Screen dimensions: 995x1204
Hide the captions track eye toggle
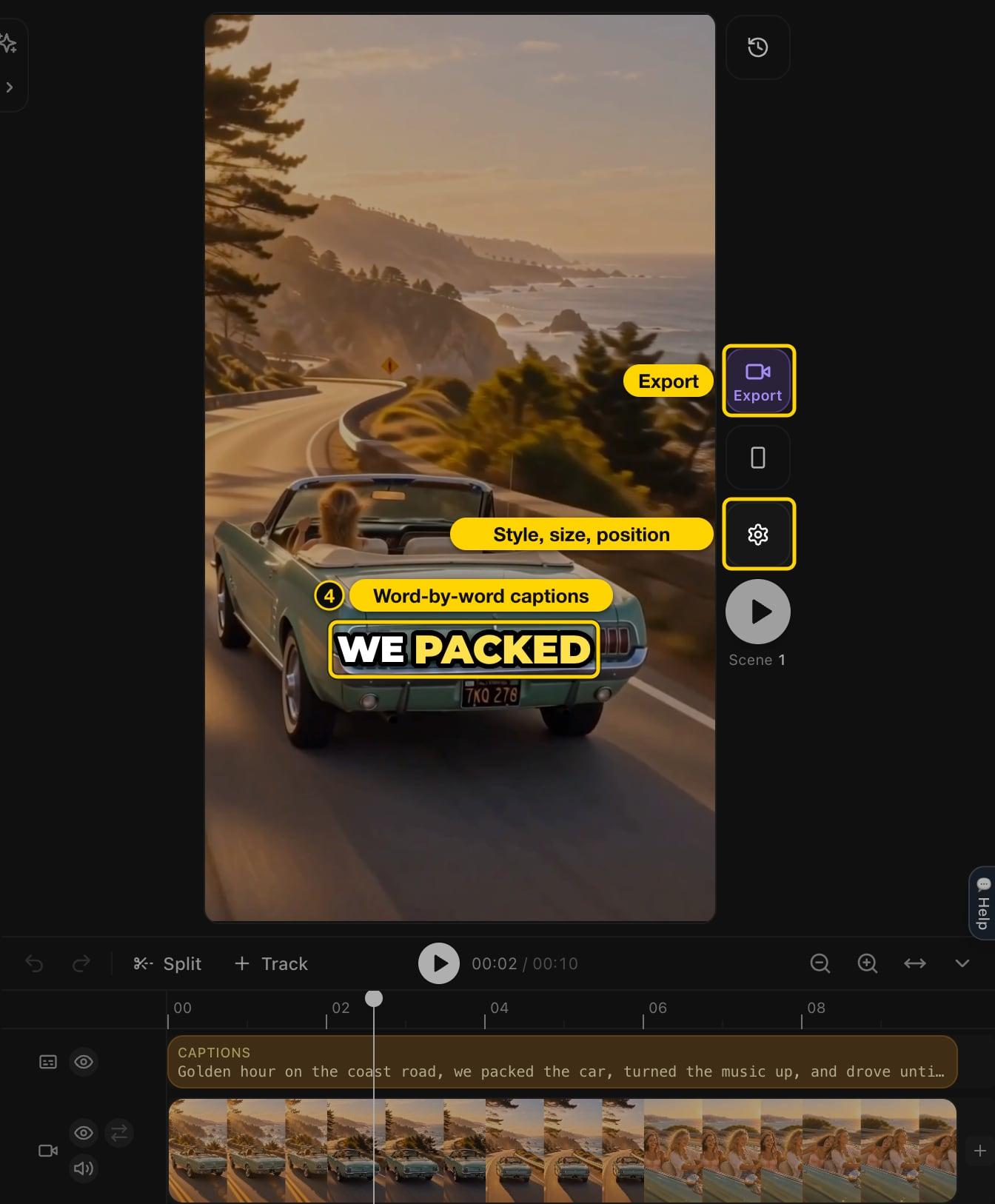click(84, 1062)
